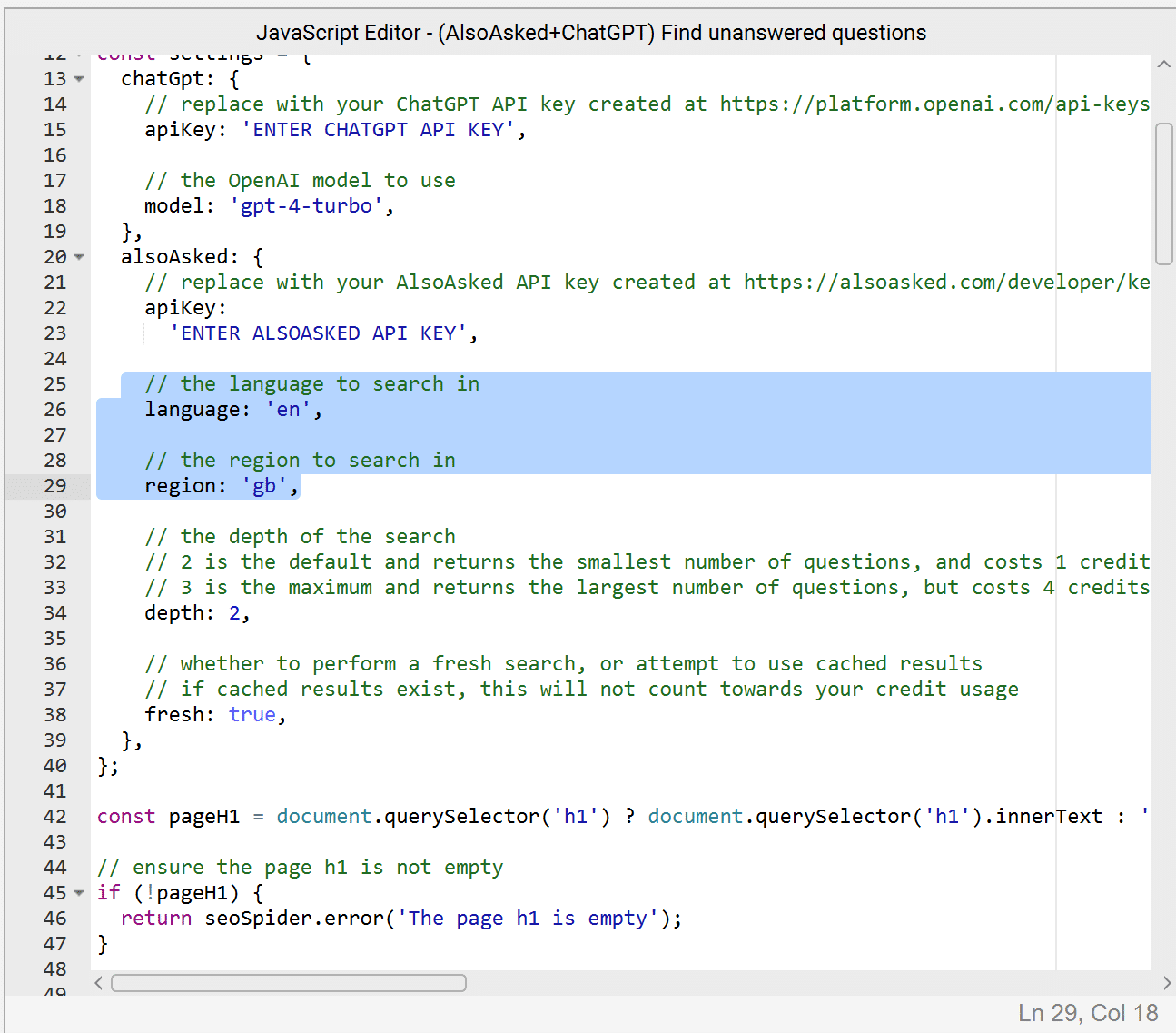Click line number 29 in the gutter
The width and height of the screenshot is (1176, 1033).
[54, 486]
